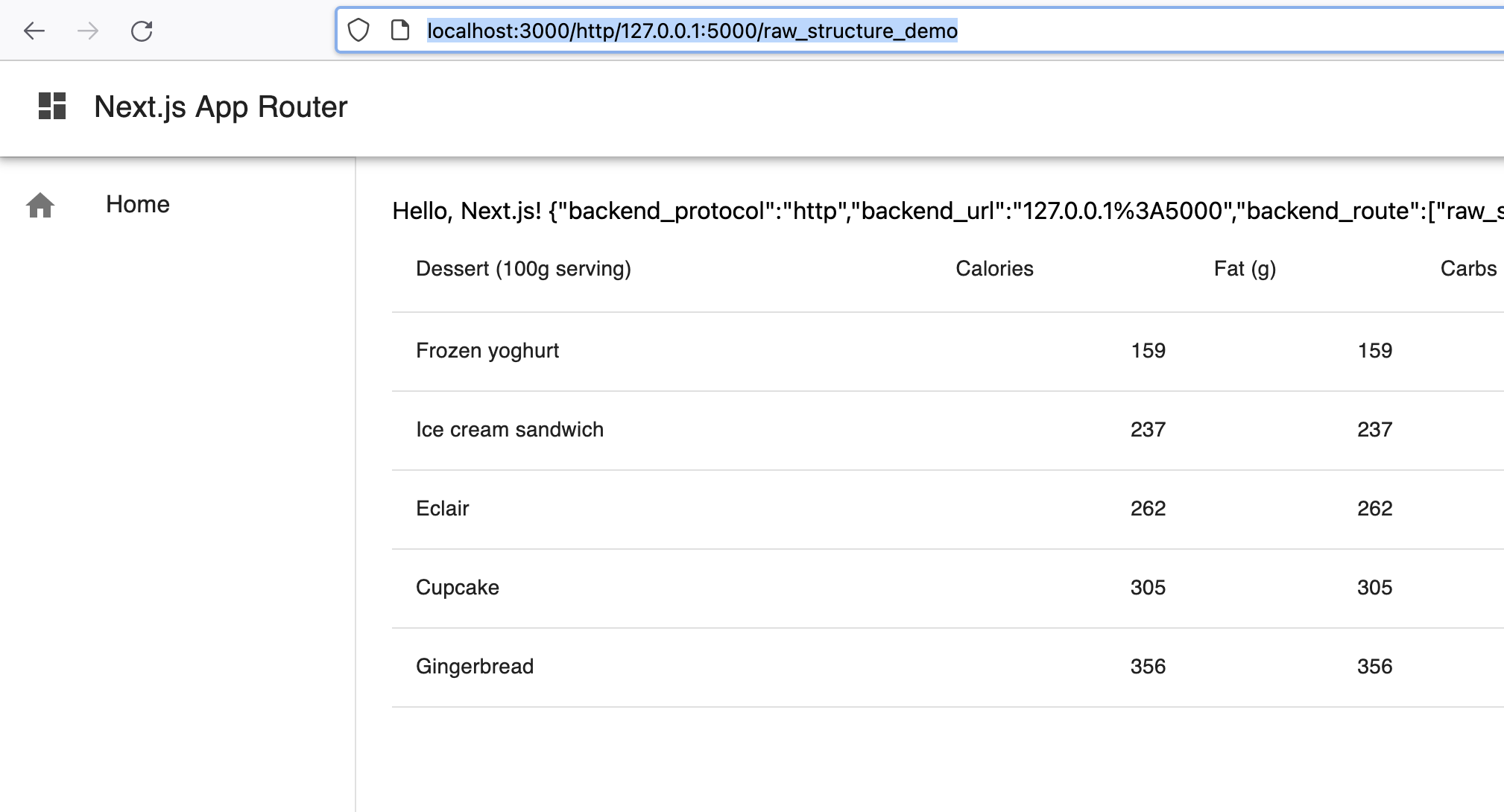Select the Cupcake row name
1504x812 pixels.
tap(458, 588)
